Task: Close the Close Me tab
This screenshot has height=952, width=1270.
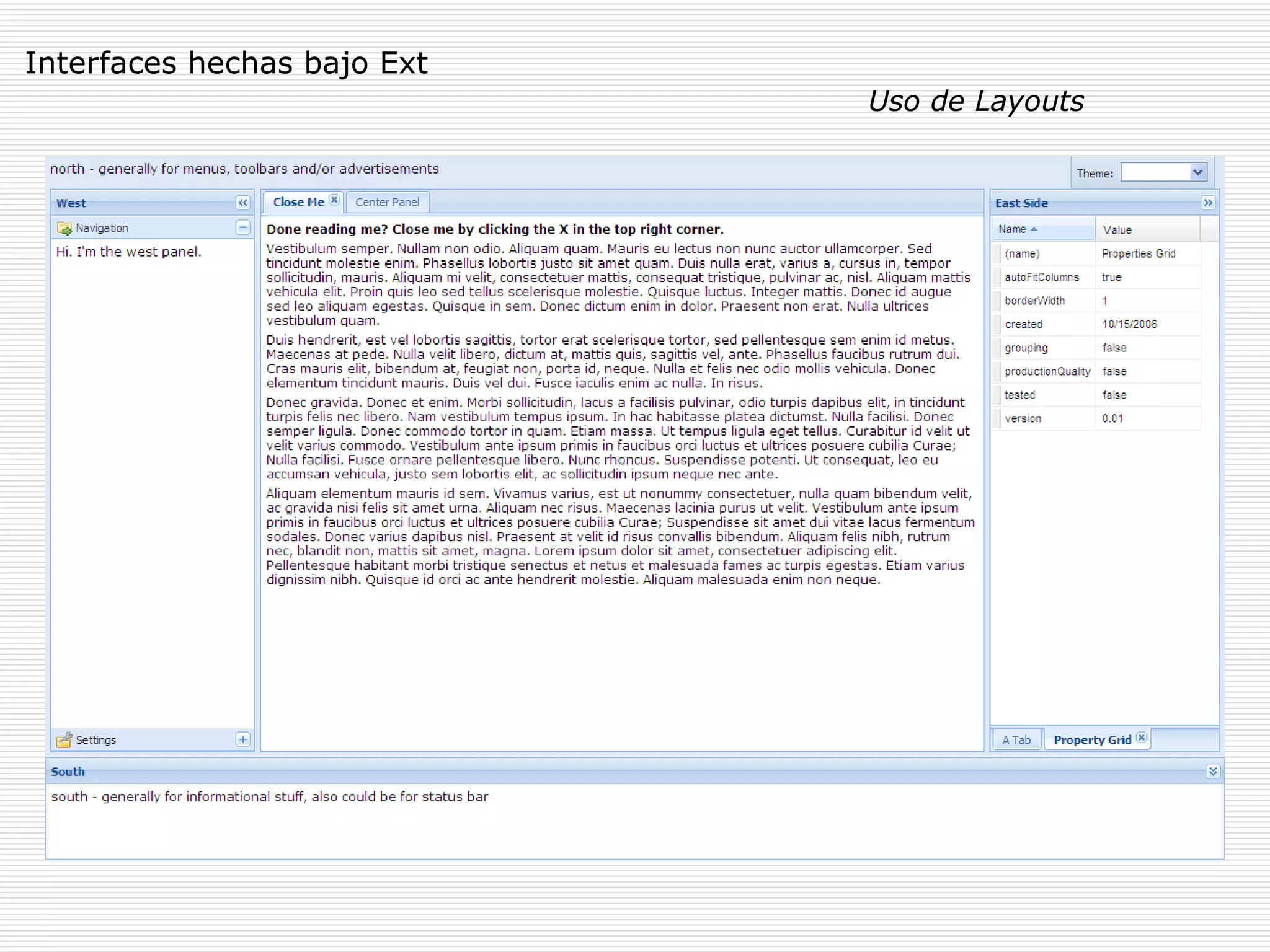Action: coord(334,200)
